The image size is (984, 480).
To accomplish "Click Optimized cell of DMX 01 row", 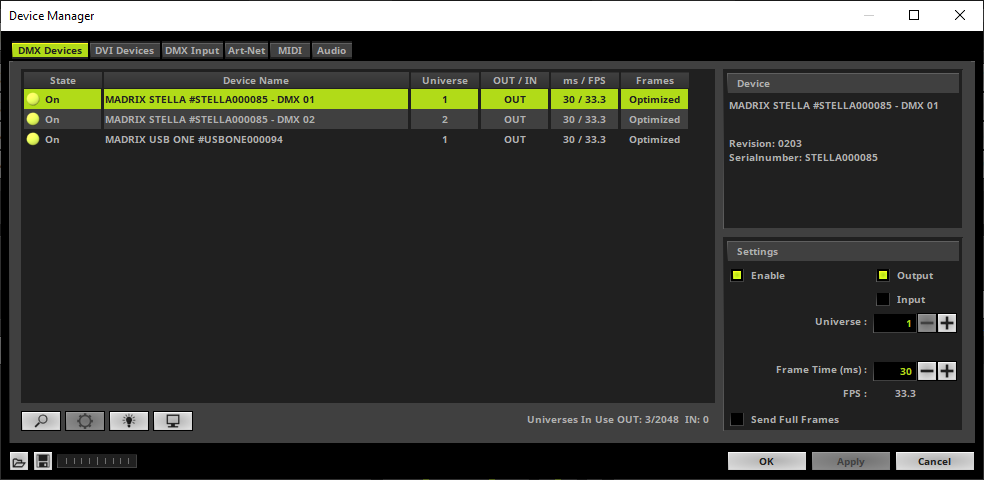I will (655, 99).
